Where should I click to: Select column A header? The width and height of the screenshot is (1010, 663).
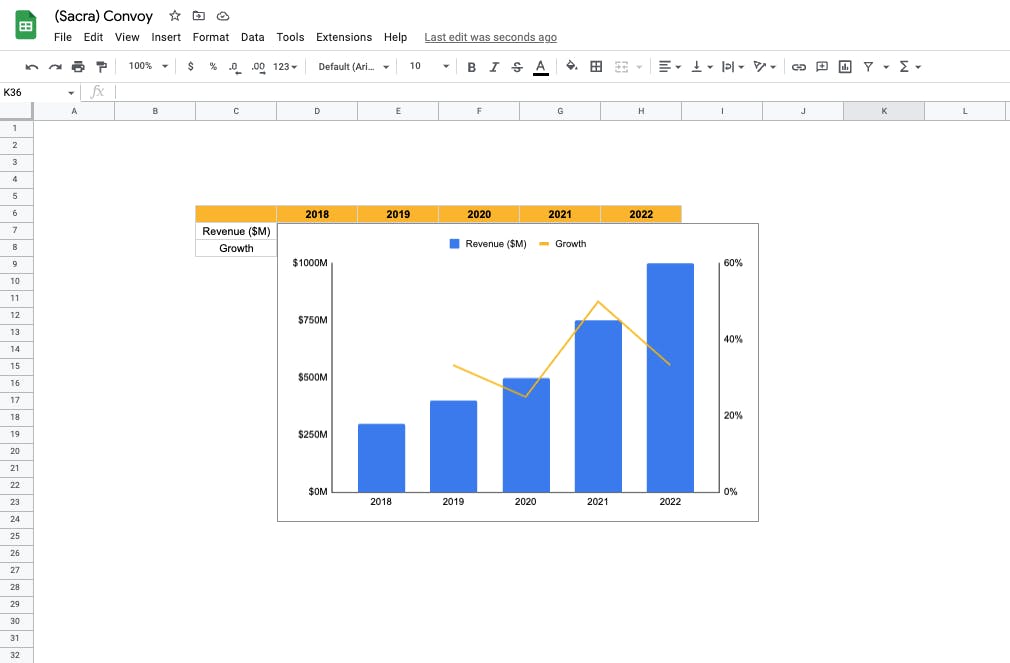[x=74, y=111]
